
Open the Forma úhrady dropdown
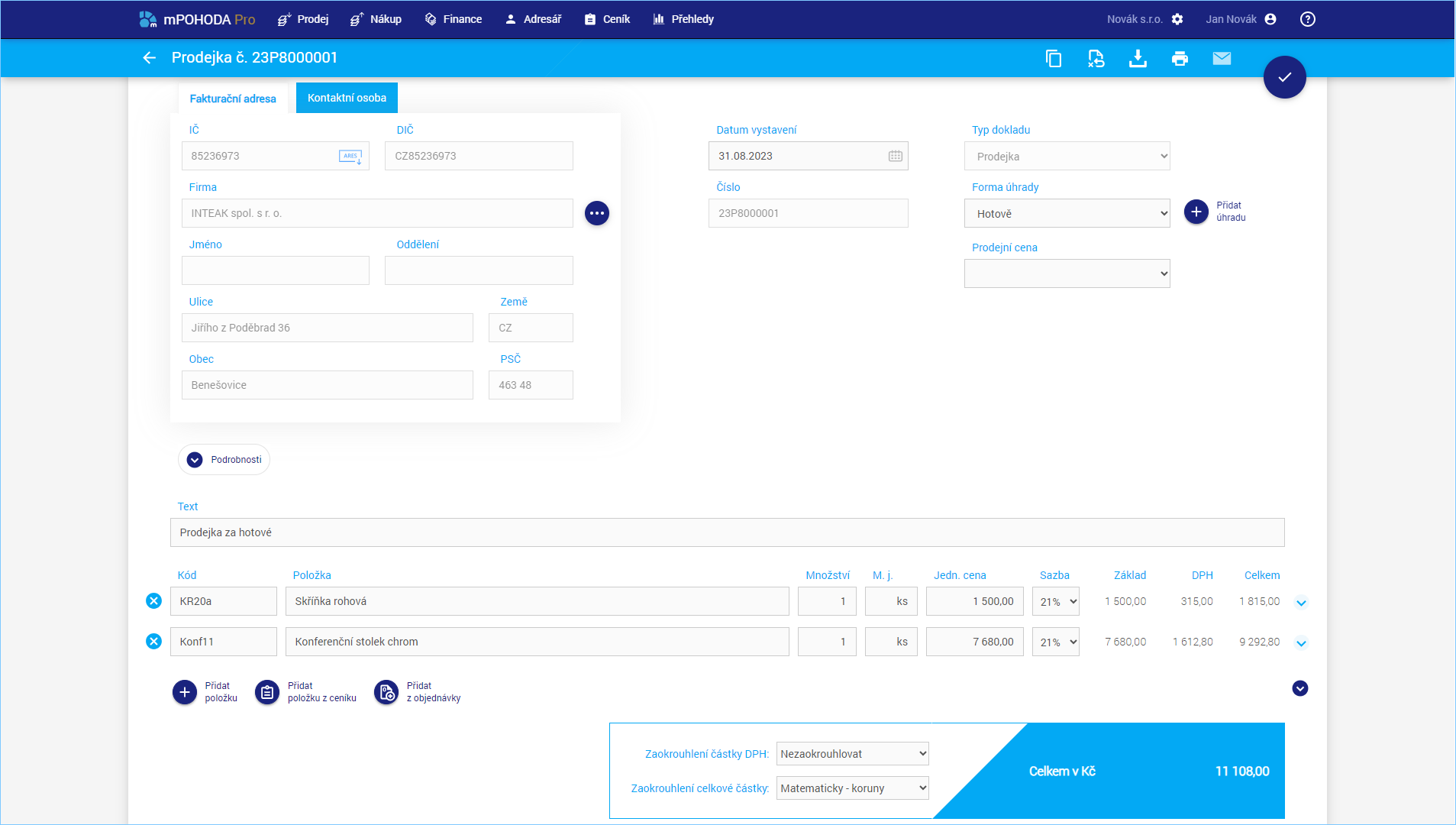1067,213
